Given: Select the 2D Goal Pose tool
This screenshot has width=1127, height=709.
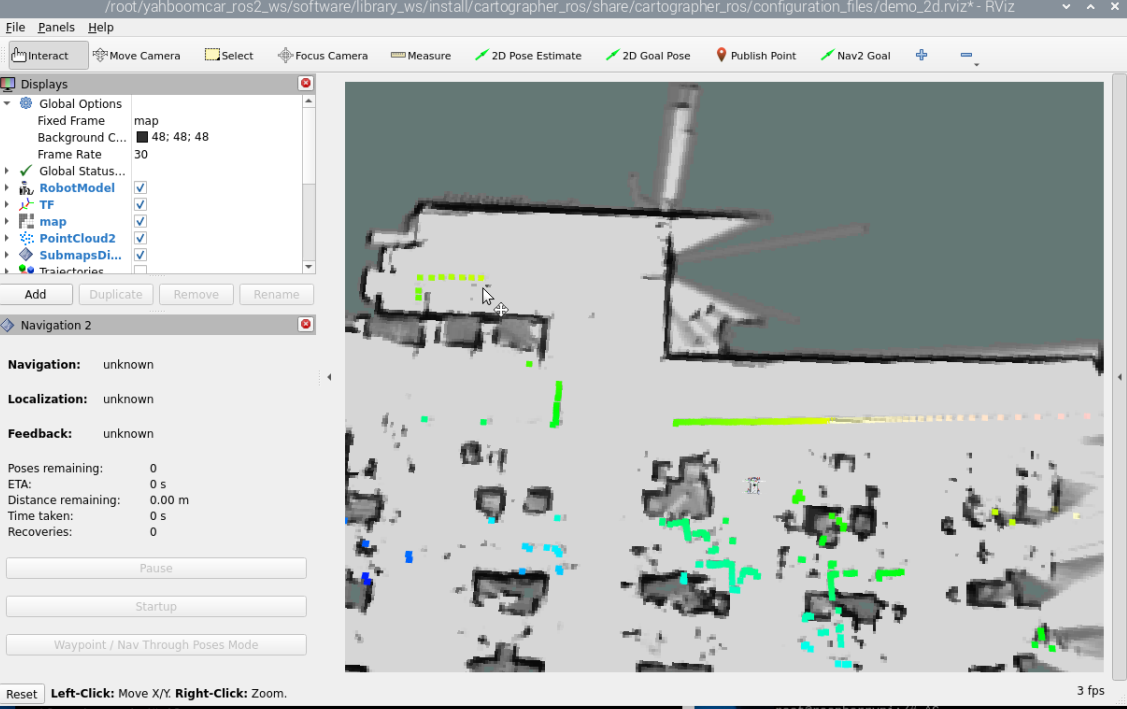Looking at the screenshot, I should 648,56.
